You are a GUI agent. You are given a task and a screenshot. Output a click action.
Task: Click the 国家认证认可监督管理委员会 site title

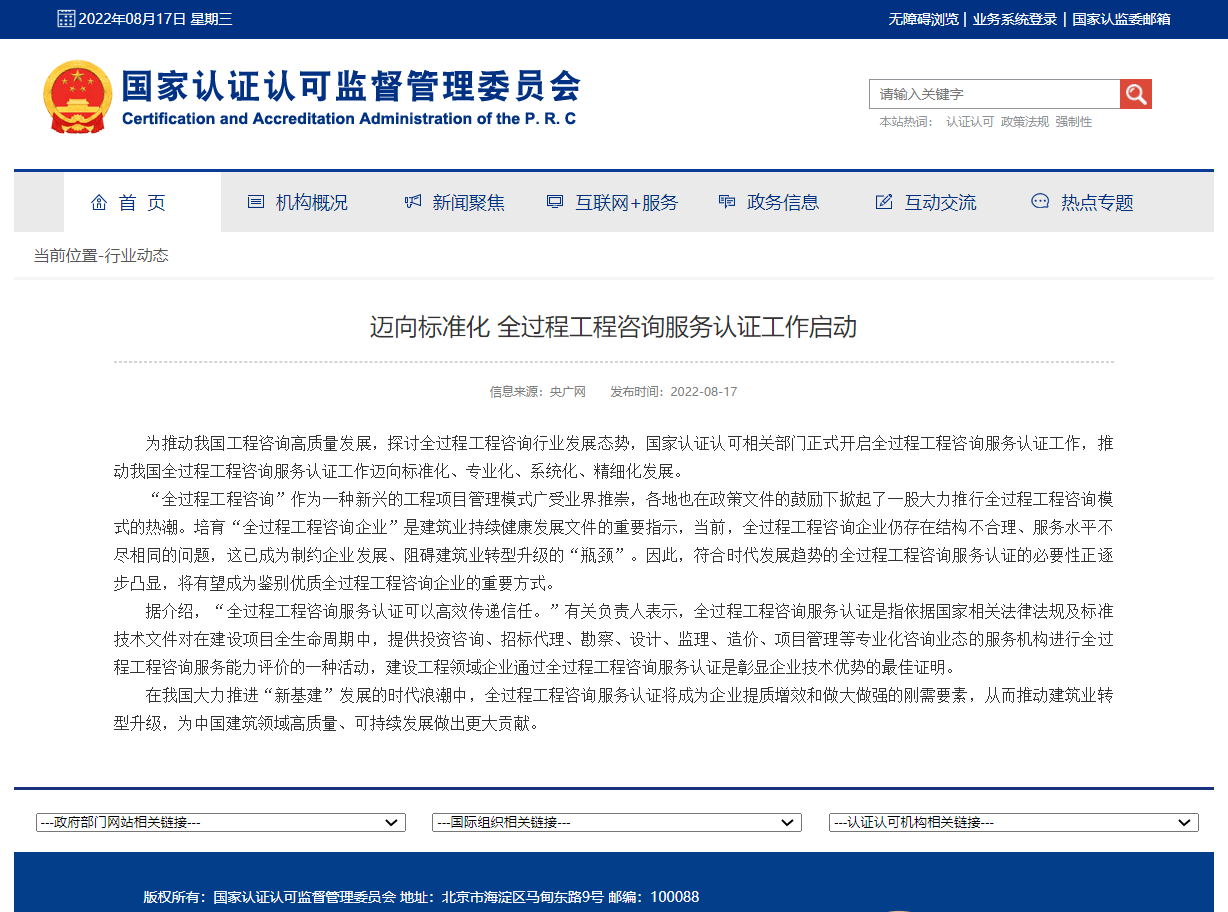[351, 85]
